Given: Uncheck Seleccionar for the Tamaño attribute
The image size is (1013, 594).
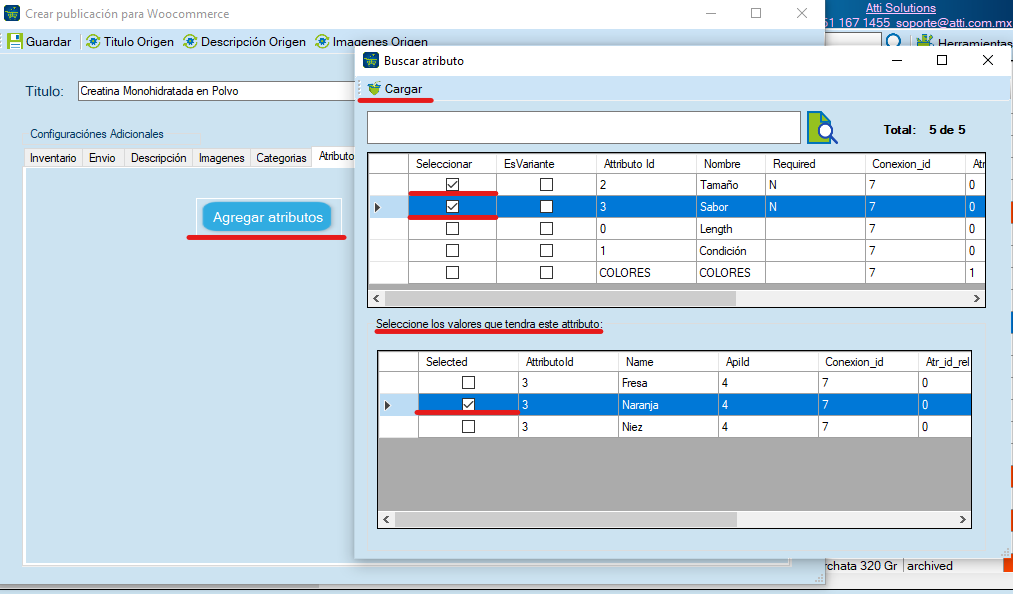Looking at the screenshot, I should tap(452, 185).
